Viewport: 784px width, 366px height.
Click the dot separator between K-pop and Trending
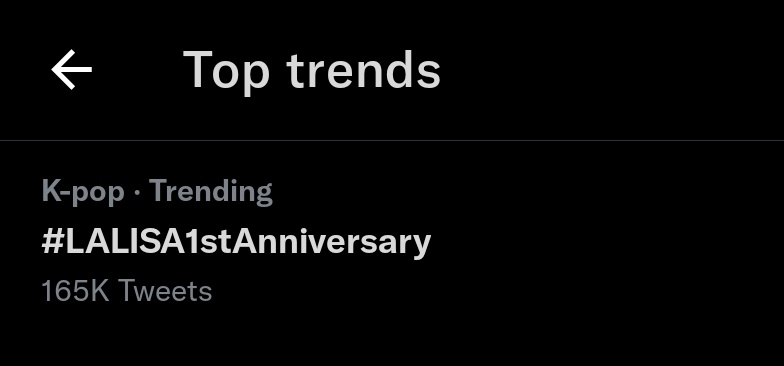(137, 194)
